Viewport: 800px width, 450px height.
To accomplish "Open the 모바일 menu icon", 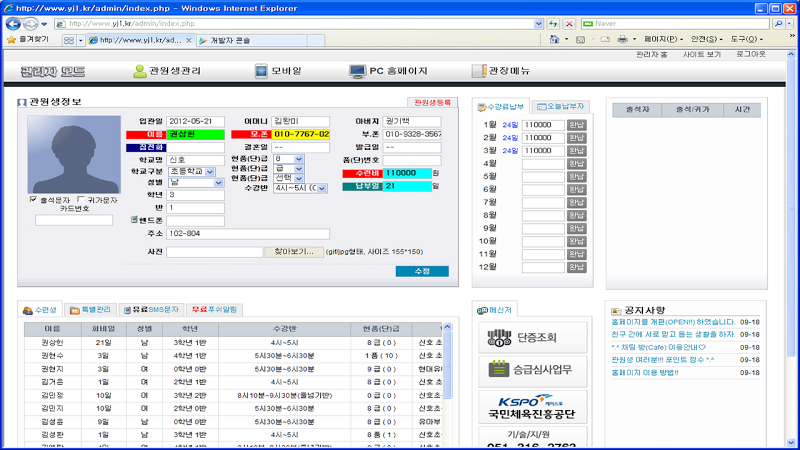I will pos(285,71).
